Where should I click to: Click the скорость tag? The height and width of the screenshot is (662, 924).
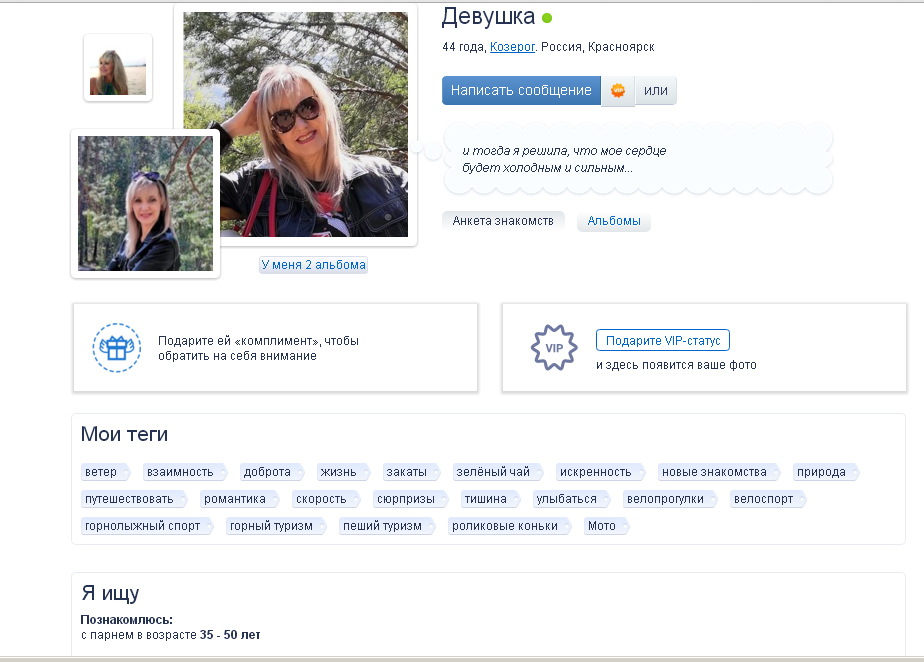[325, 499]
